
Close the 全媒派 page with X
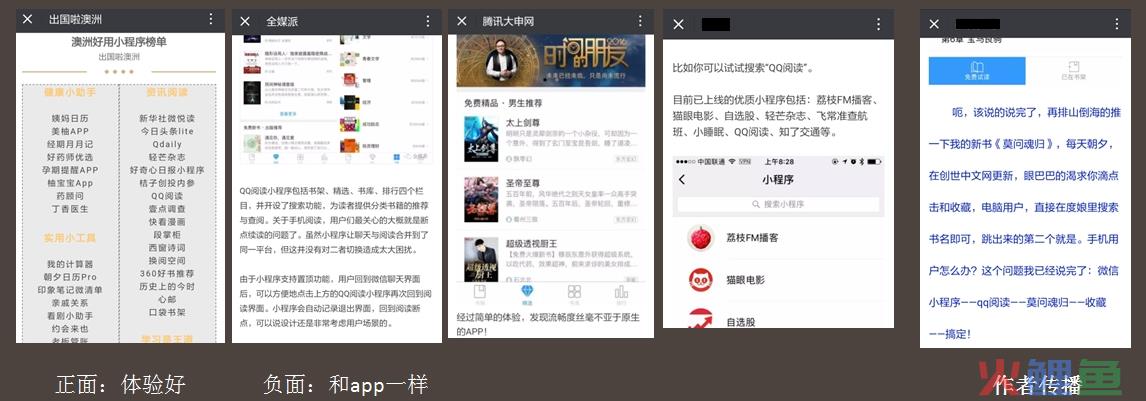pos(245,21)
